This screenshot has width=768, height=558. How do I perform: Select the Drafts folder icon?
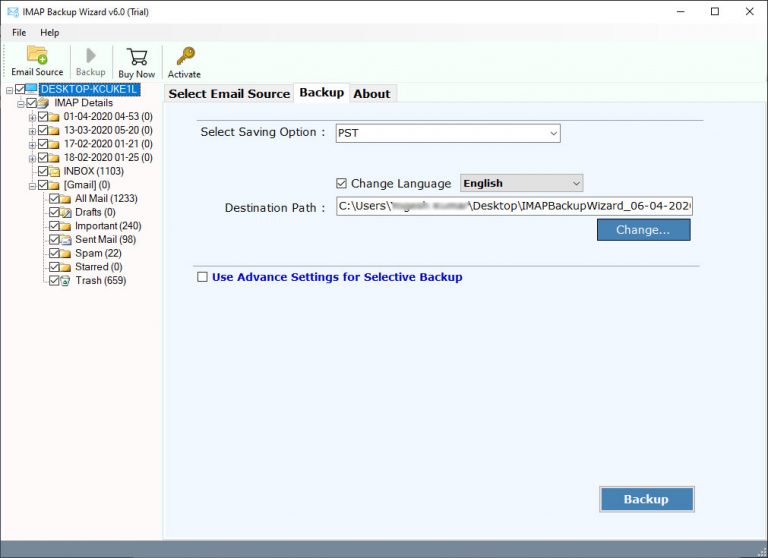coord(66,212)
